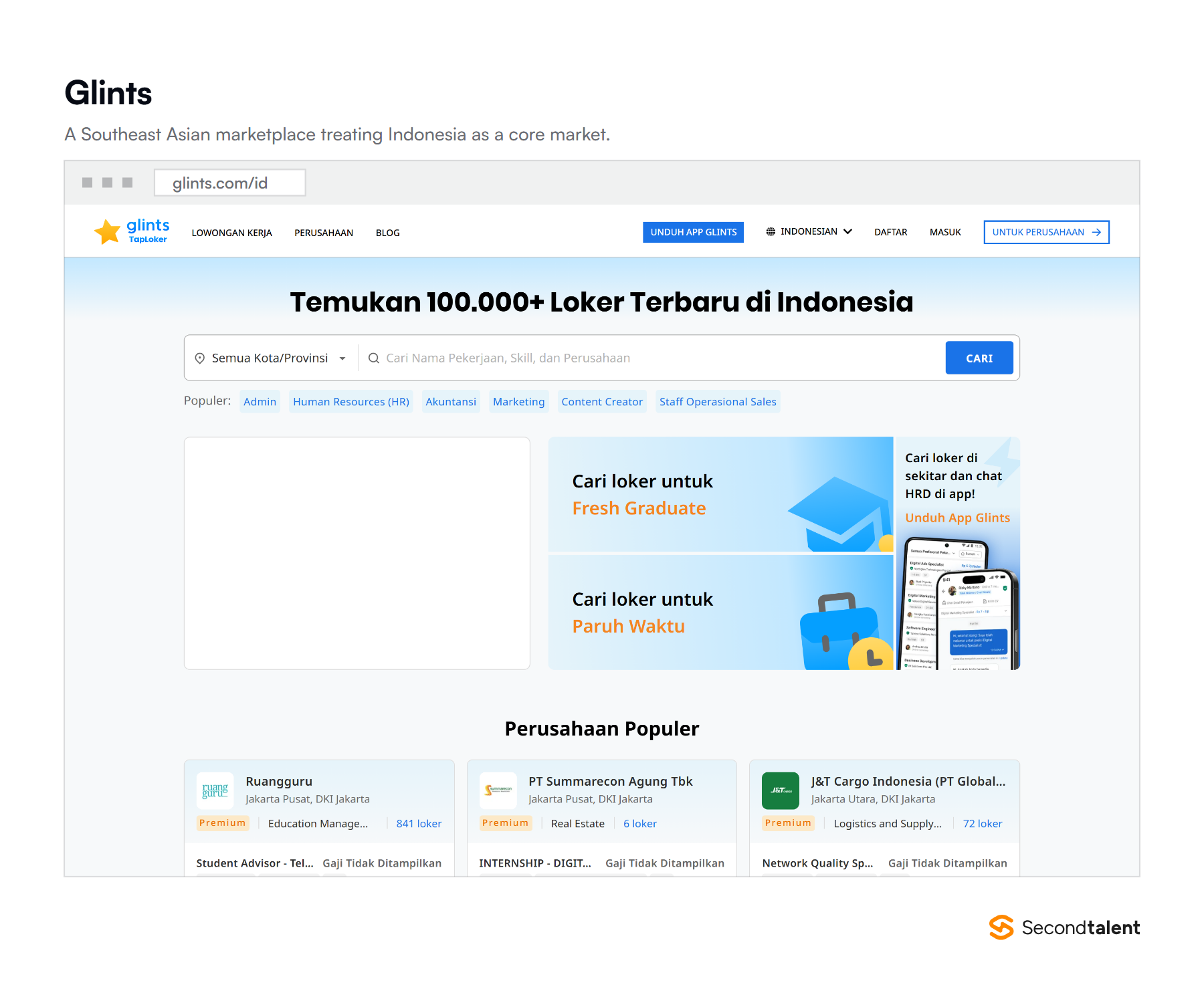
Task: Click the 72 loker link
Action: tap(982, 824)
